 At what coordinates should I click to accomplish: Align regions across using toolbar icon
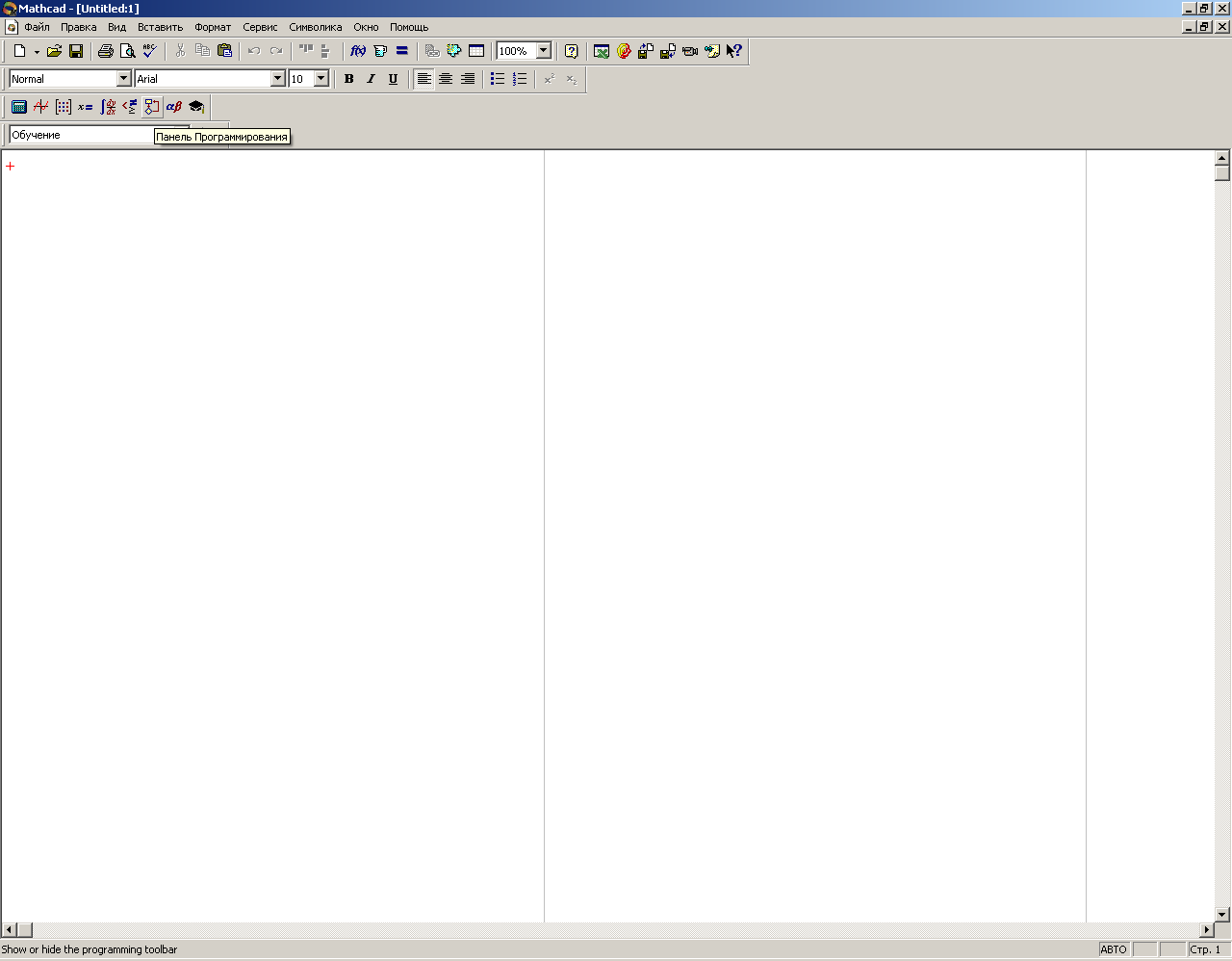(x=306, y=51)
